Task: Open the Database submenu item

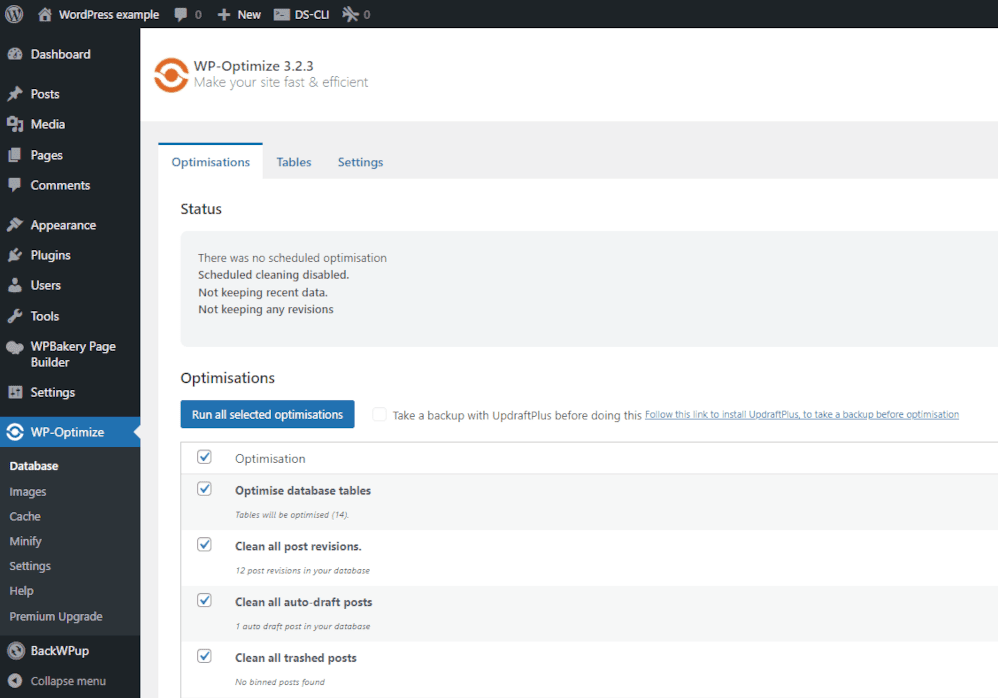Action: [34, 466]
